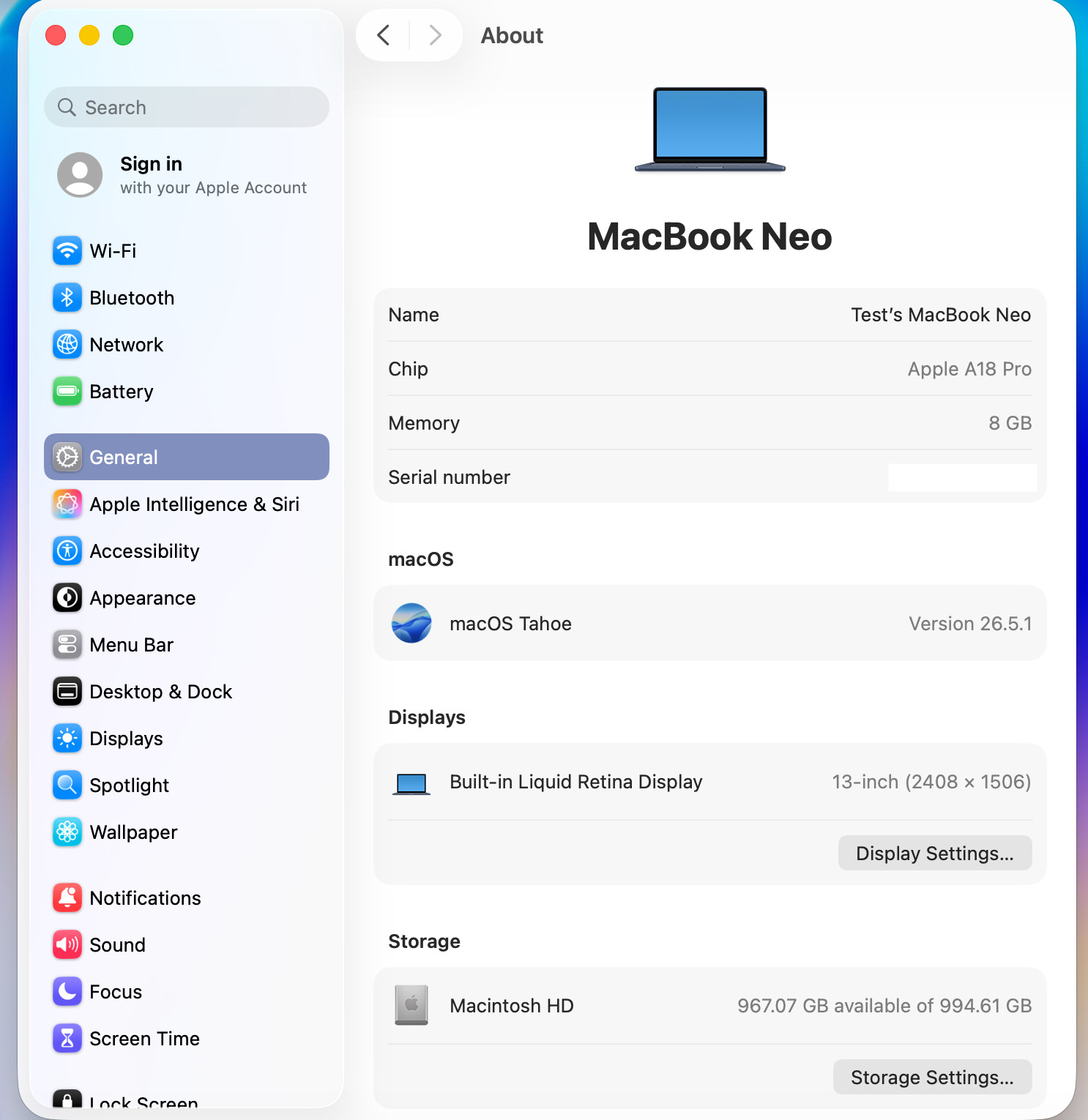Image resolution: width=1088 pixels, height=1120 pixels.
Task: Select the green Battery icon
Action: pyautogui.click(x=67, y=391)
